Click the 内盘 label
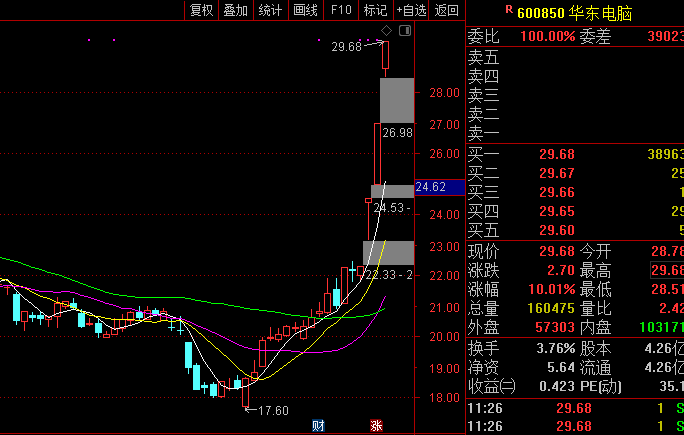The width and height of the screenshot is (684, 435). (595, 328)
